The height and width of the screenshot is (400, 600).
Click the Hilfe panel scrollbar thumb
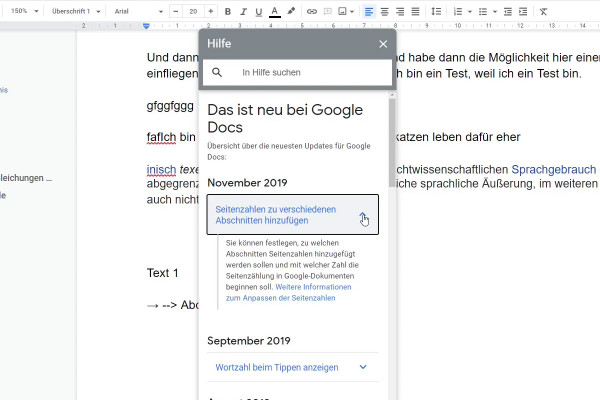click(392, 142)
